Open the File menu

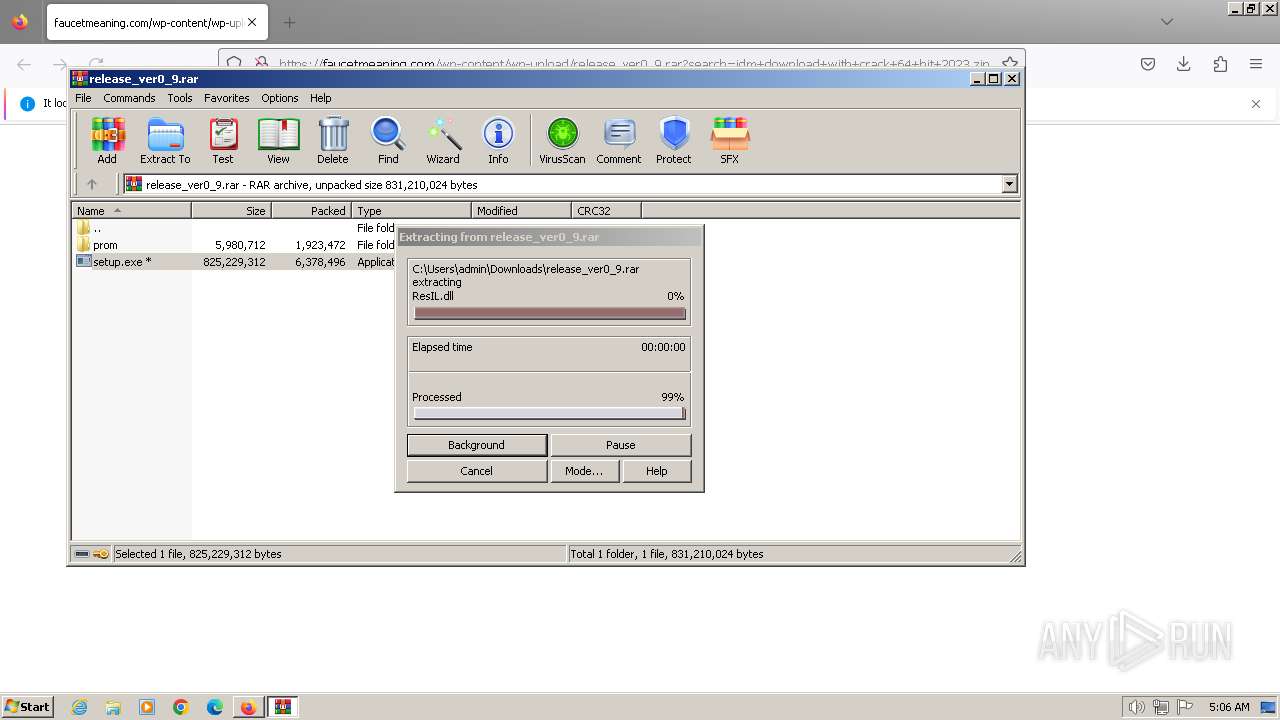(83, 98)
